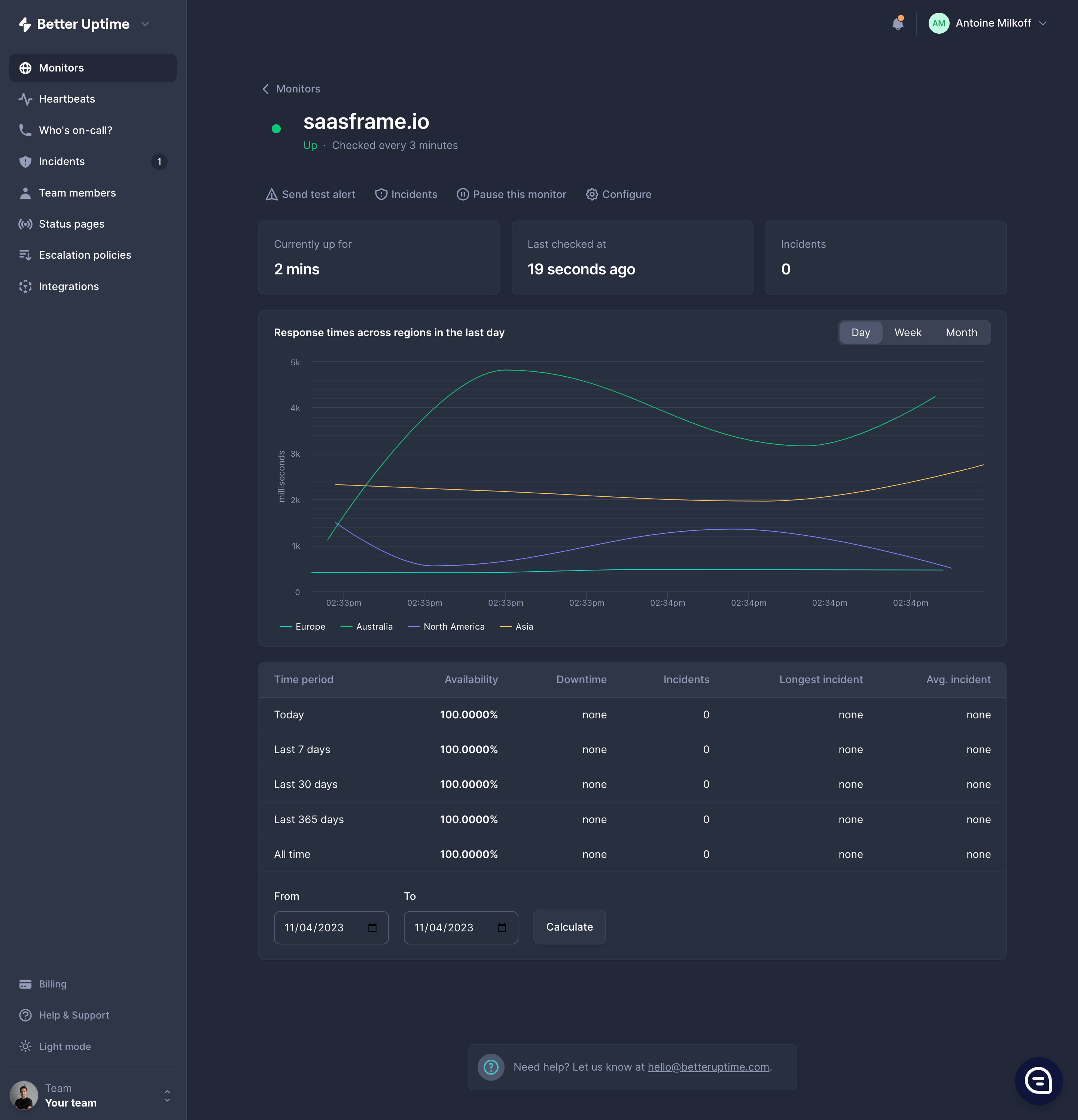
Task: Click the Who's on-call phone icon
Action: click(x=25, y=130)
